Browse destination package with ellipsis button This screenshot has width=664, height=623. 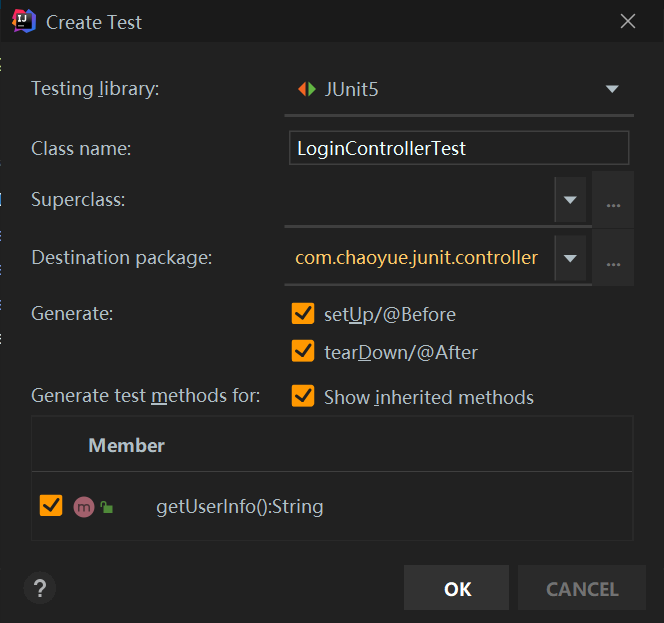tap(613, 258)
